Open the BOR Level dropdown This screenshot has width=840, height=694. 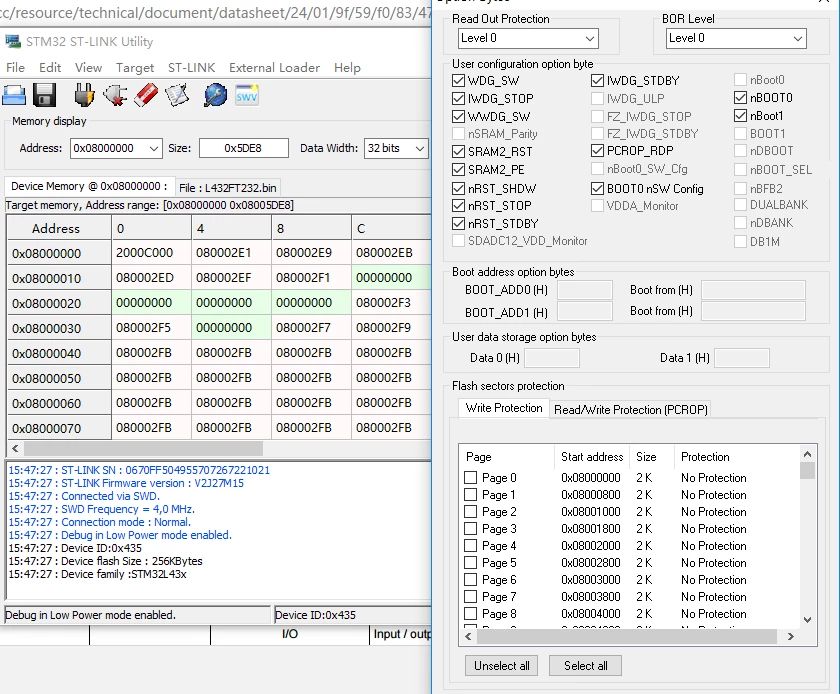(736, 38)
